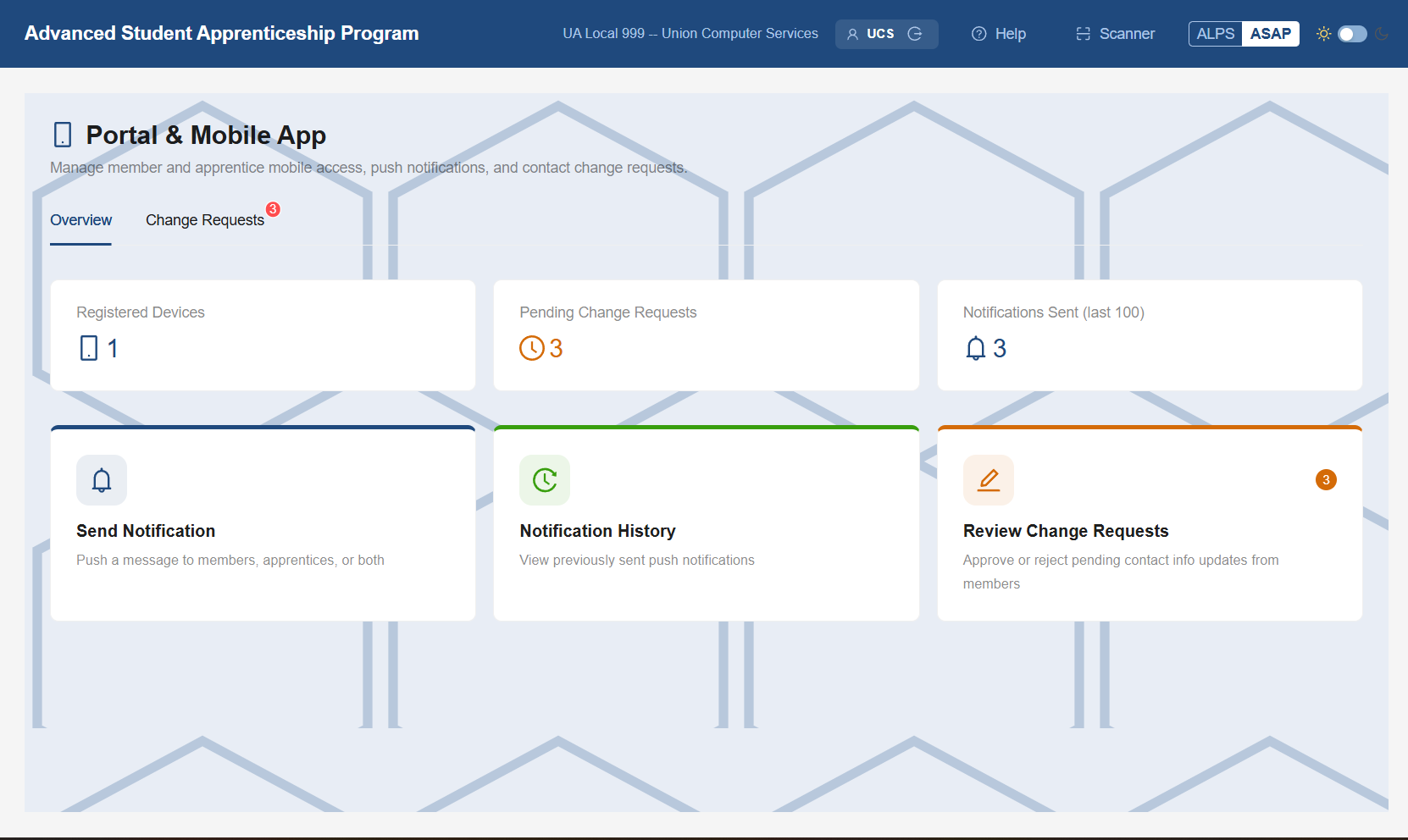Select the ASAP program option
Screen dimensions: 1408x840
click(x=1271, y=34)
